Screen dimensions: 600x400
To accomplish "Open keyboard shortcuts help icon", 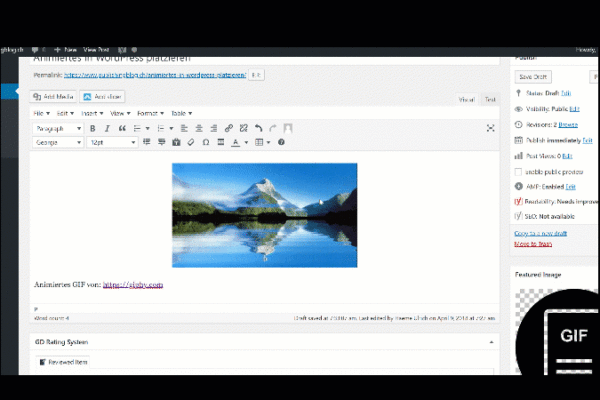I will 281,142.
